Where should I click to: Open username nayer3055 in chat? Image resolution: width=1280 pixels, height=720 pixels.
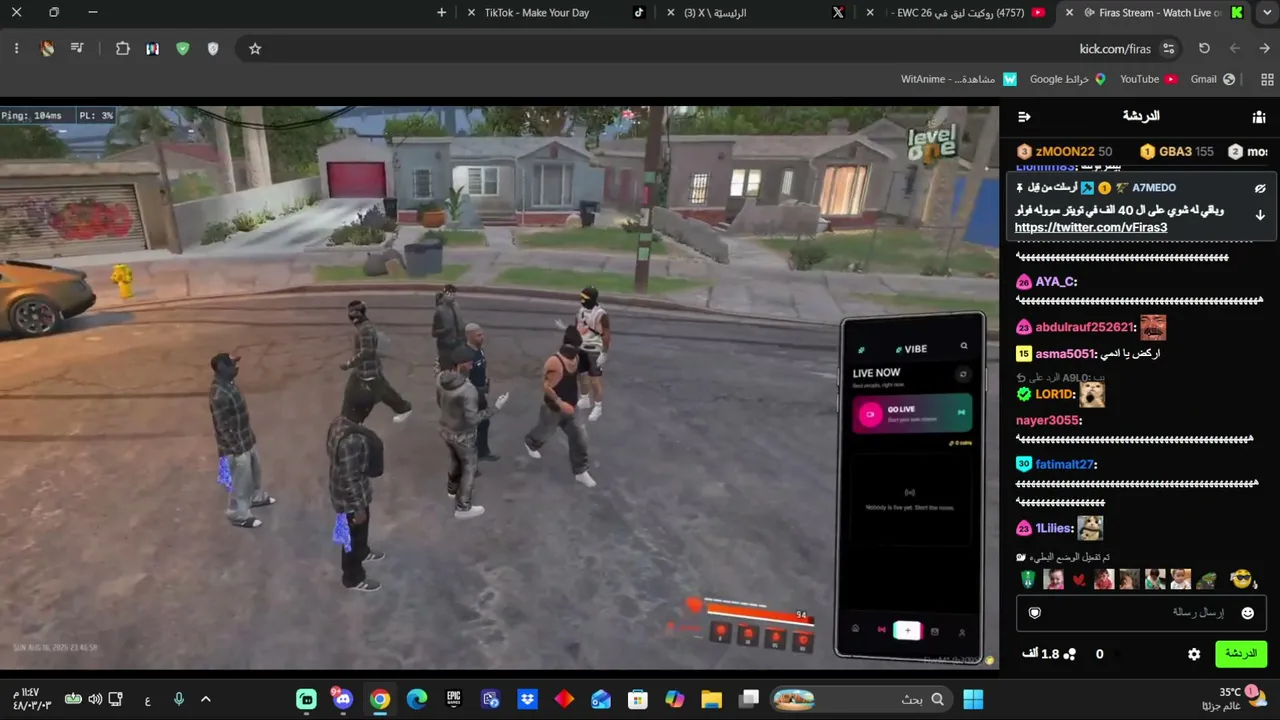click(x=1047, y=421)
